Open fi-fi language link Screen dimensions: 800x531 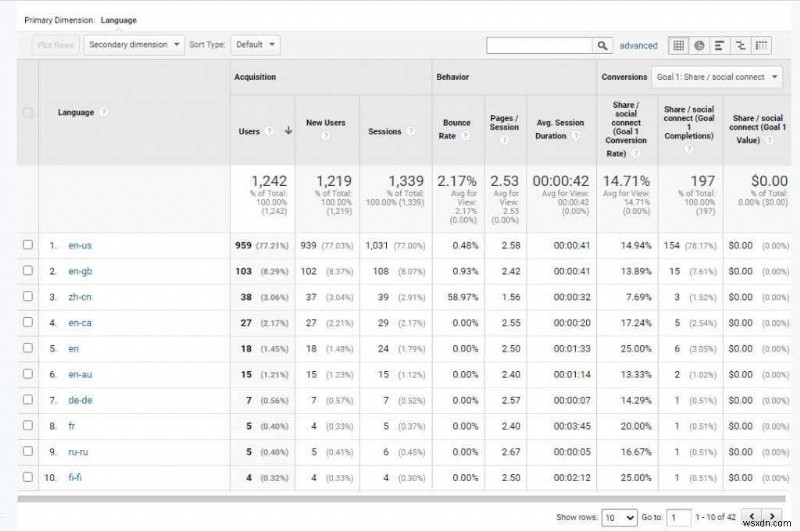tap(75, 477)
